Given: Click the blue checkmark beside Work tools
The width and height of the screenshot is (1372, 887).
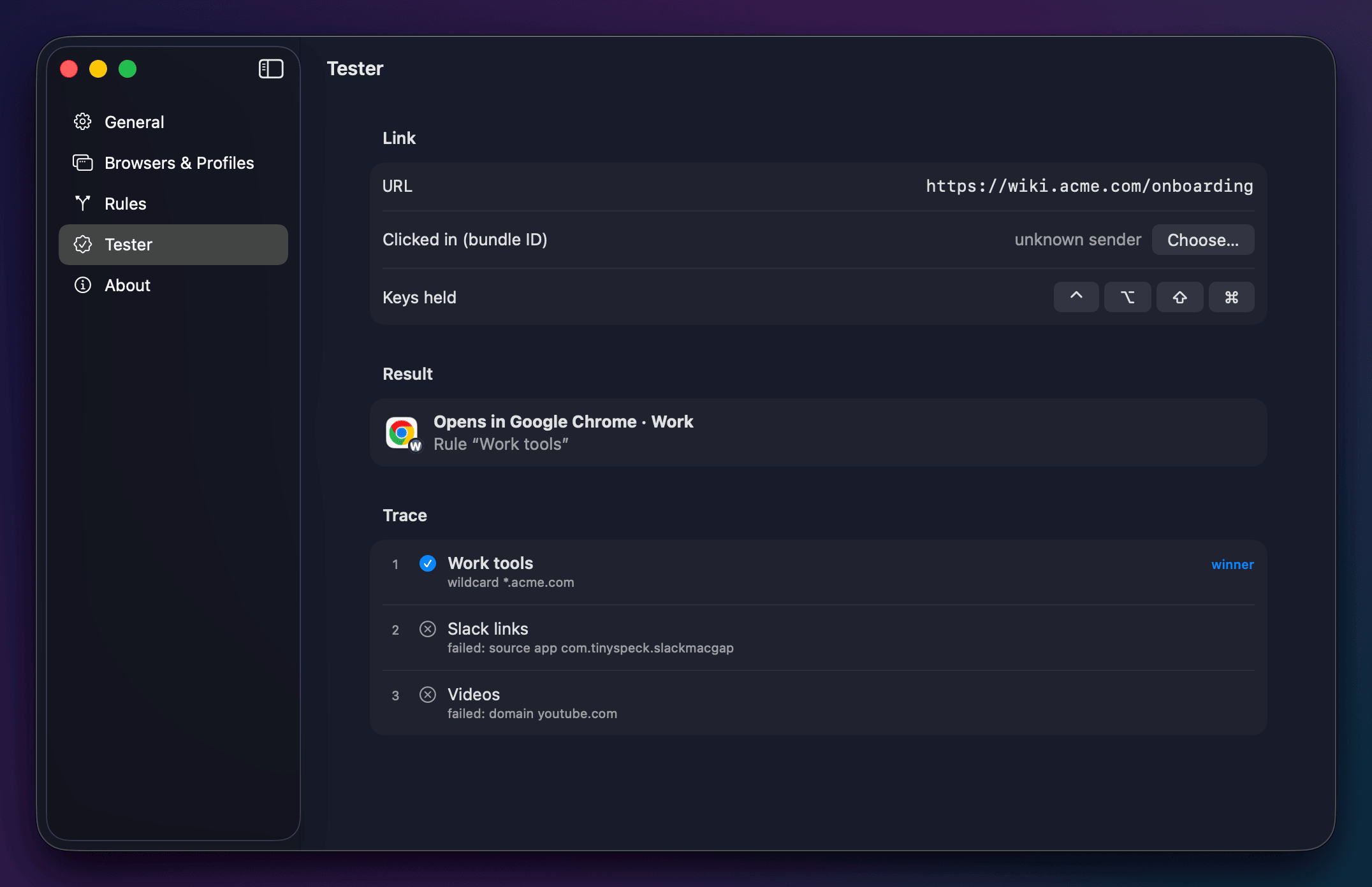Looking at the screenshot, I should (x=428, y=563).
